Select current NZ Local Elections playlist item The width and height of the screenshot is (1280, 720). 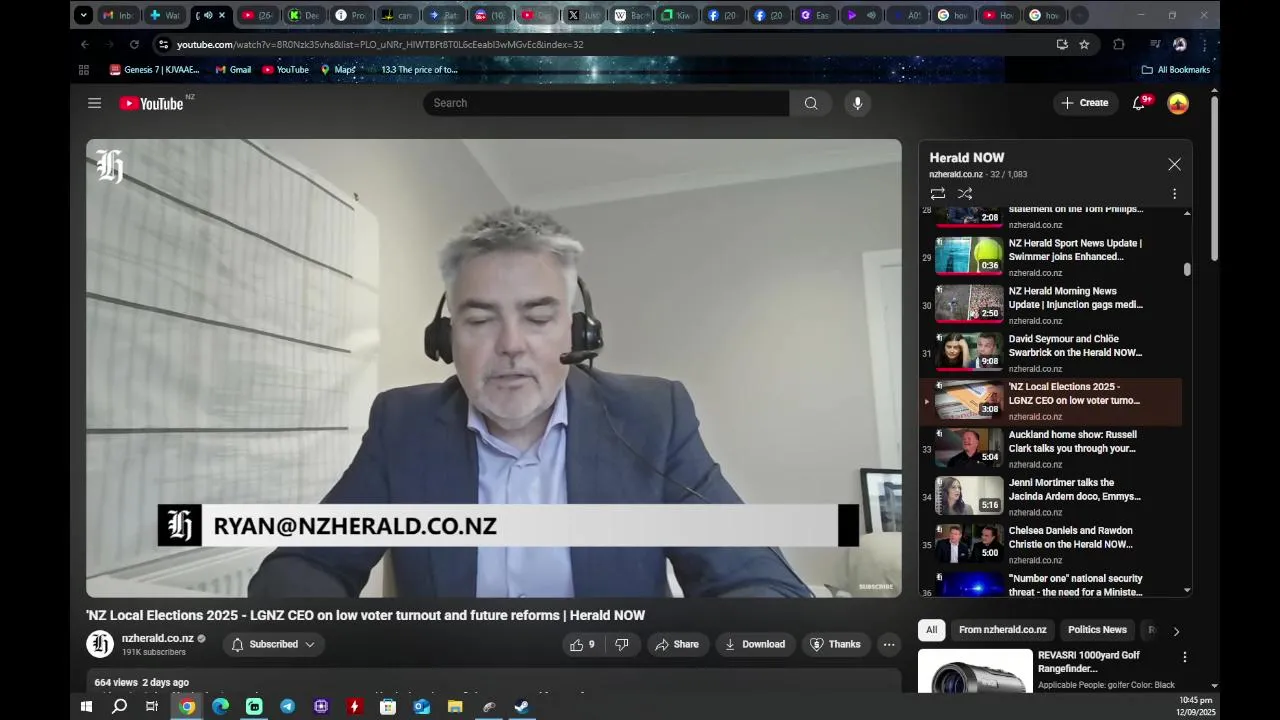[1050, 401]
